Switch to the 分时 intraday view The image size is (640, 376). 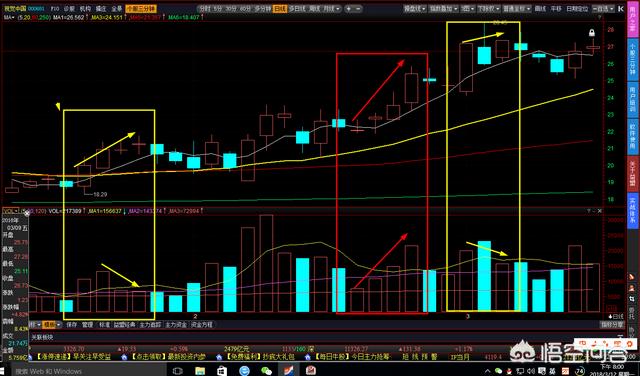(204, 9)
